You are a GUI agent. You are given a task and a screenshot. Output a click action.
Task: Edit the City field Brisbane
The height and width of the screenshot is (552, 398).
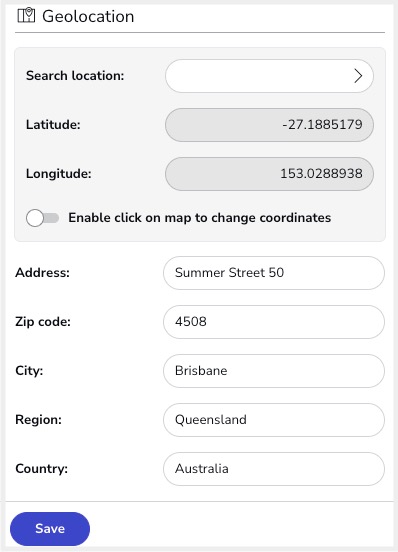[274, 371]
